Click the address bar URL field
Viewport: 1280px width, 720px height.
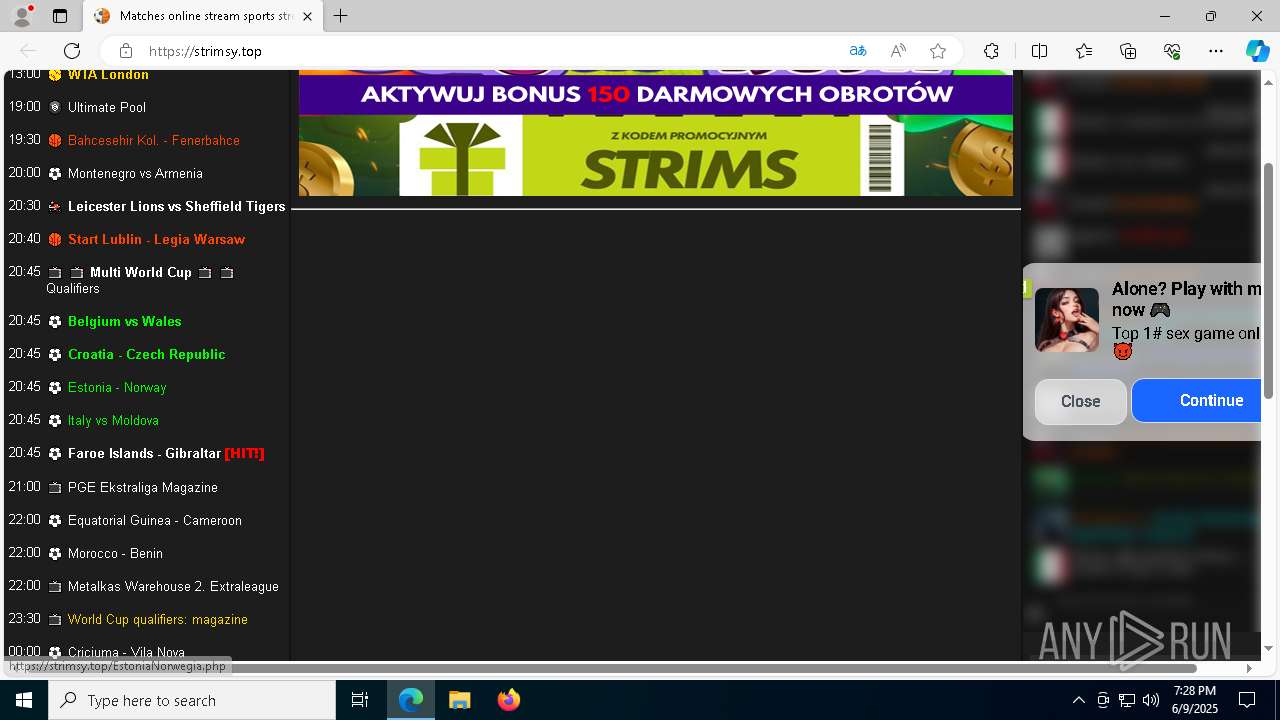coord(490,51)
